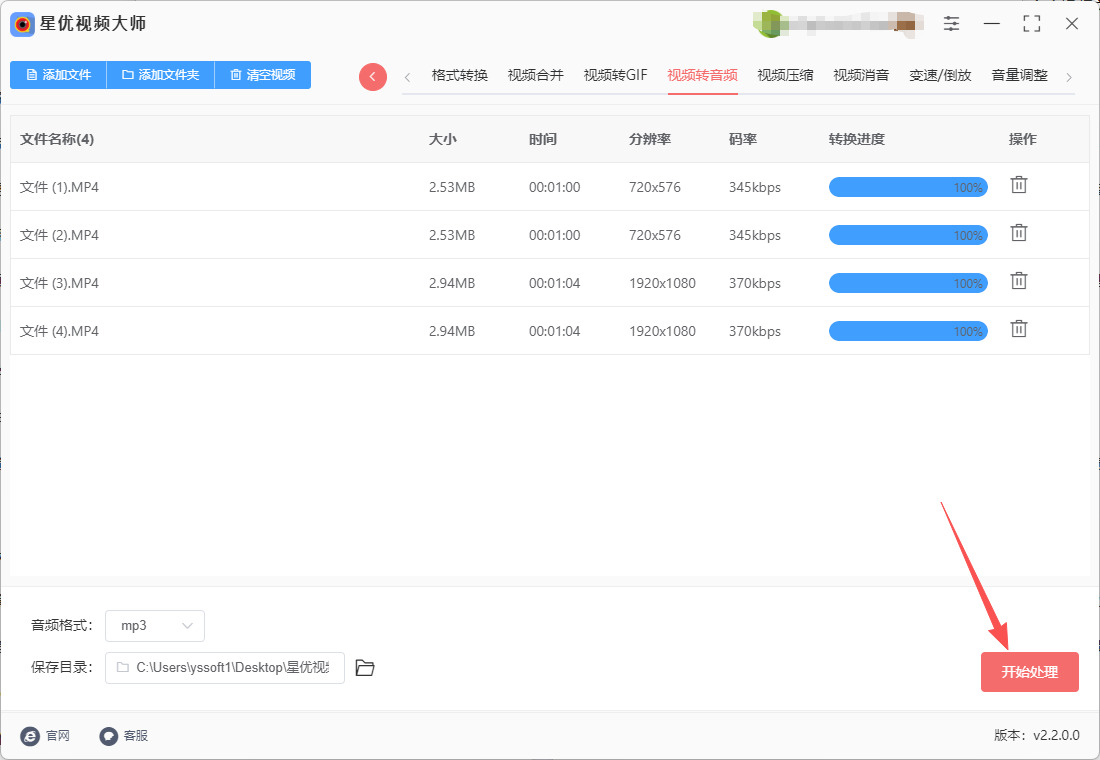Expand the 音频格式 mp3 dropdown
Viewport: 1100px width, 760px height.
pos(155,626)
